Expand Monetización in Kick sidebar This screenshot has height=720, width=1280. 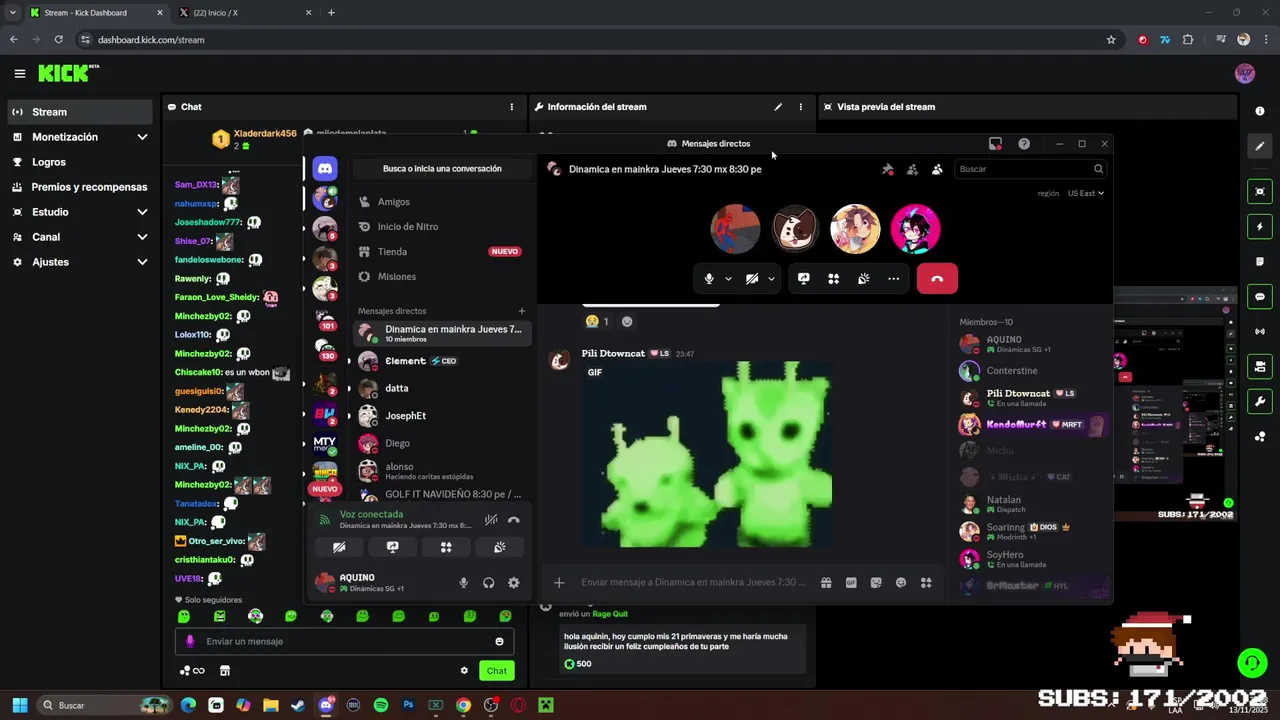[x=80, y=137]
